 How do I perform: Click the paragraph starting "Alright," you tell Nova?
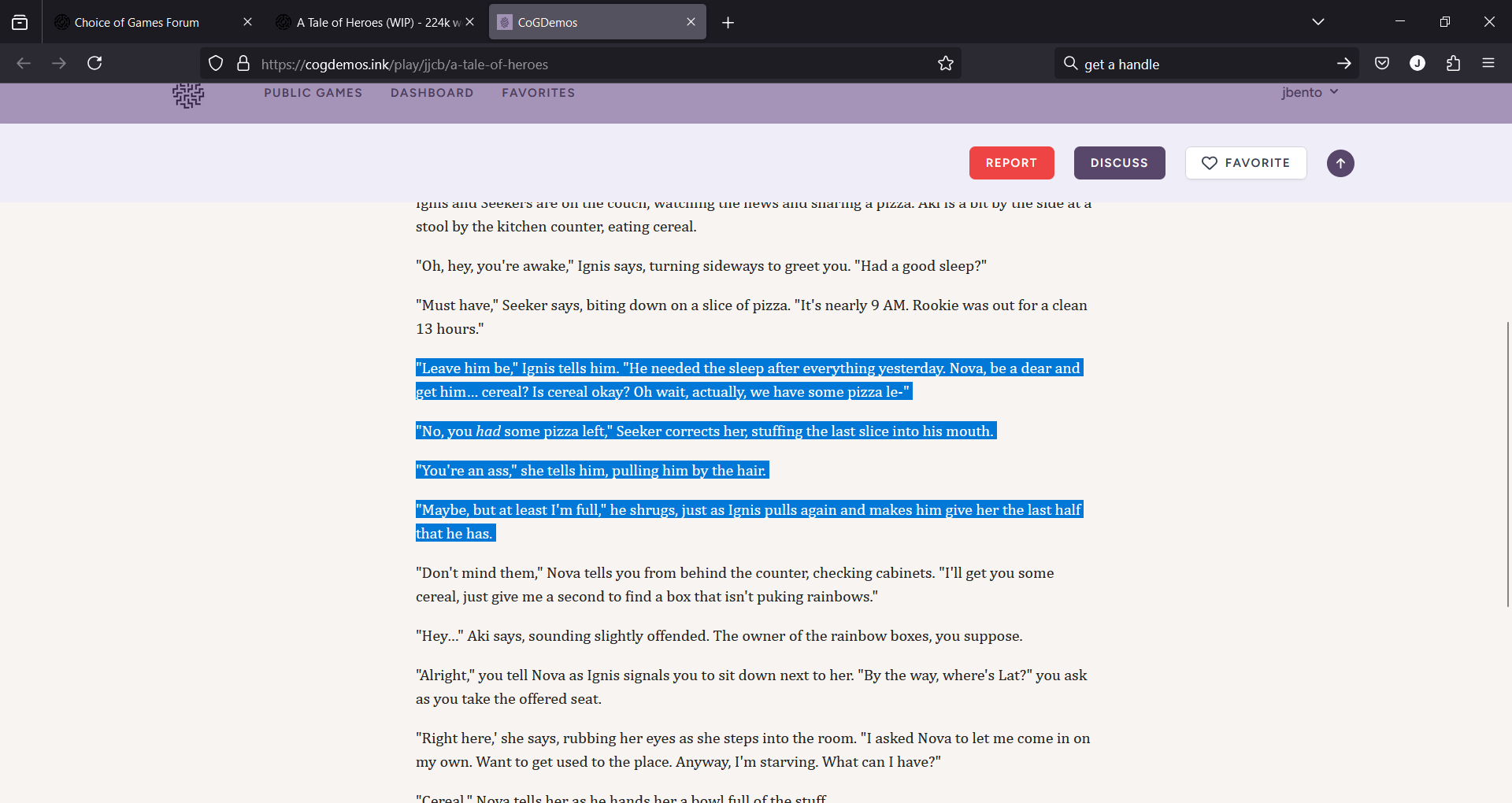point(751,687)
